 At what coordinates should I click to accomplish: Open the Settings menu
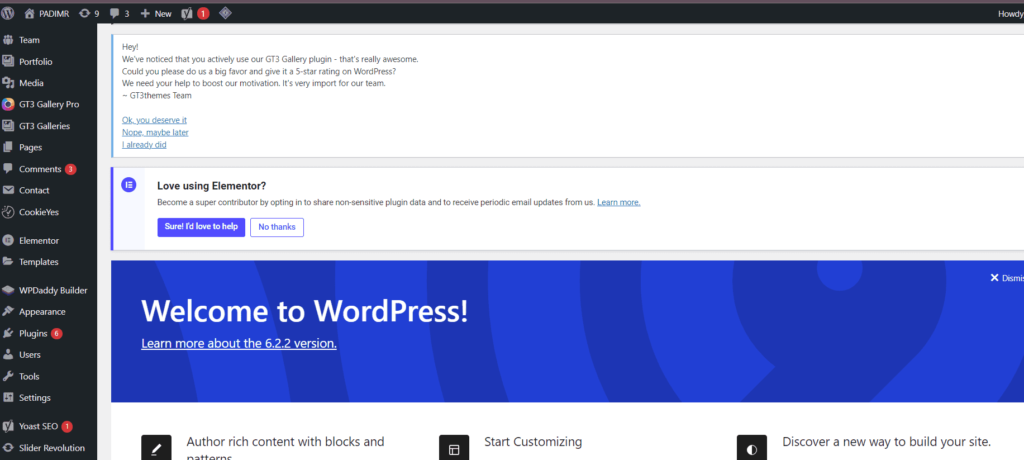tap(35, 398)
